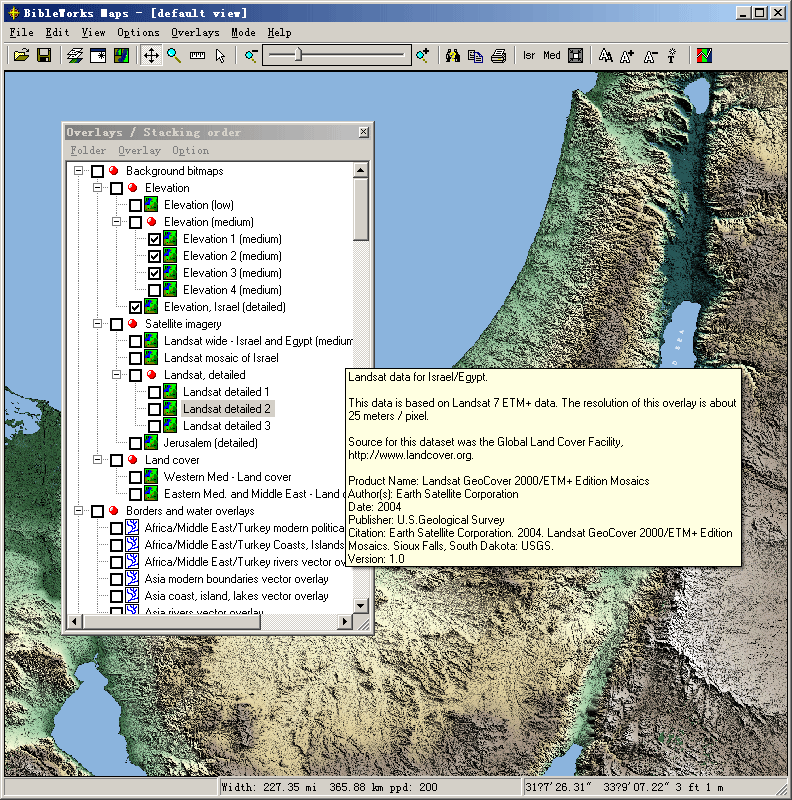The height and width of the screenshot is (800, 792).
Task: Increase label font size A+ icon
Action: pyautogui.click(x=627, y=55)
